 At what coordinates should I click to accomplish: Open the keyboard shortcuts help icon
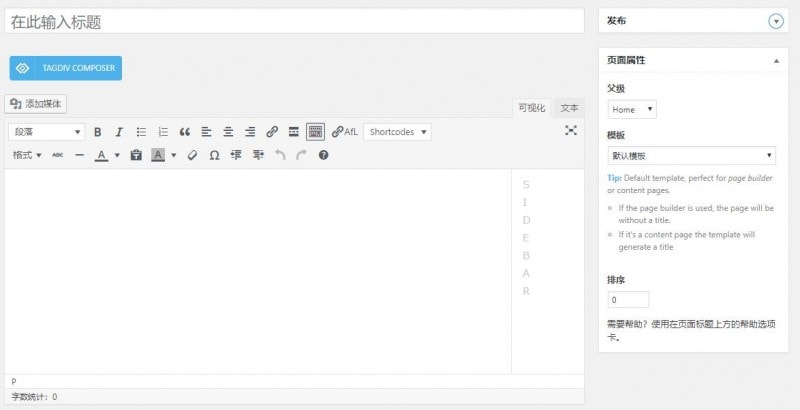(323, 155)
